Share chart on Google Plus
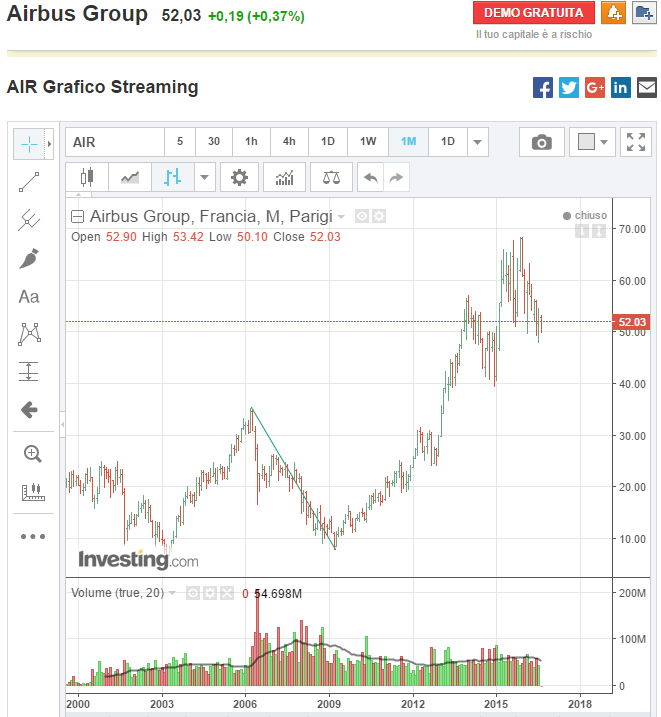The image size is (661, 717). pyautogui.click(x=595, y=87)
